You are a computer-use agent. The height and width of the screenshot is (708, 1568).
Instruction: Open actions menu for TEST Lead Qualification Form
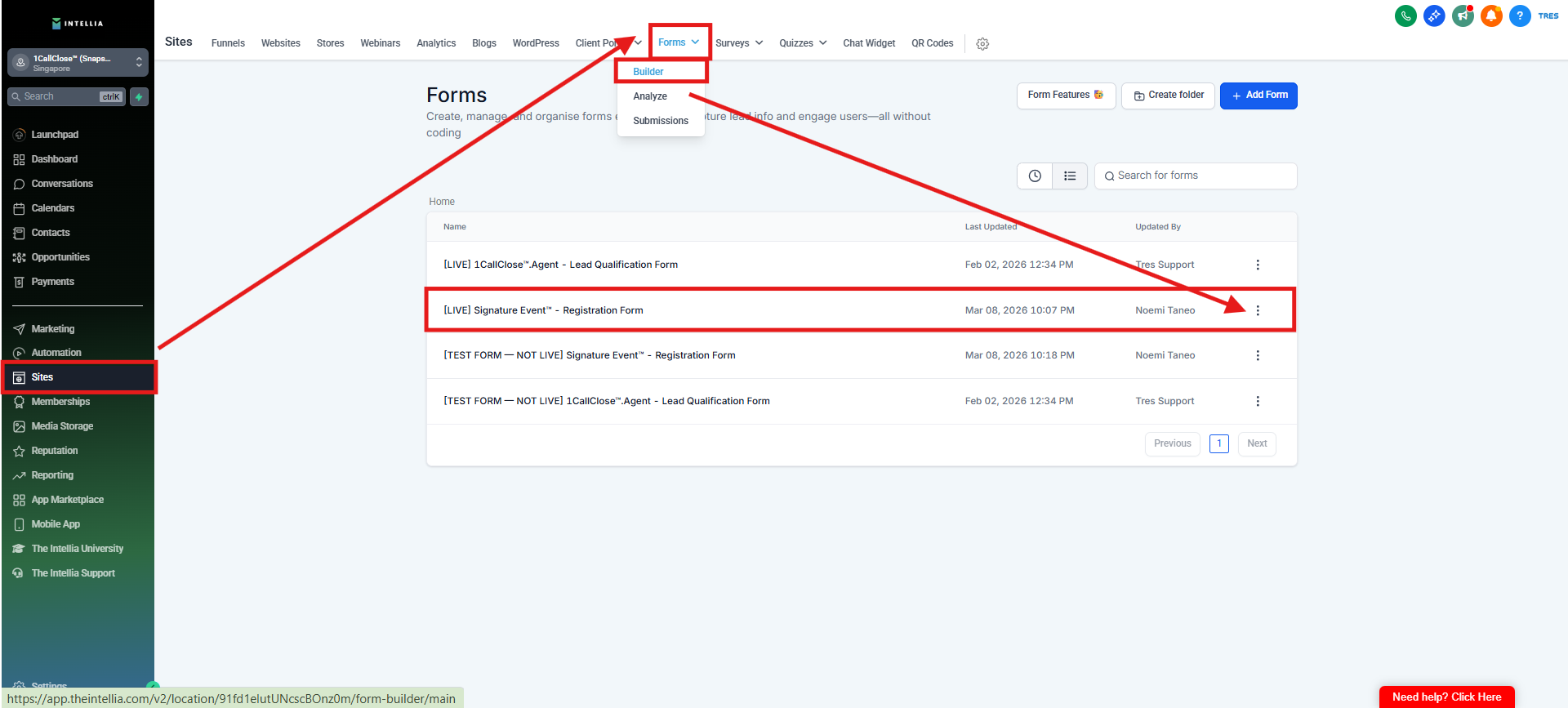[1258, 401]
